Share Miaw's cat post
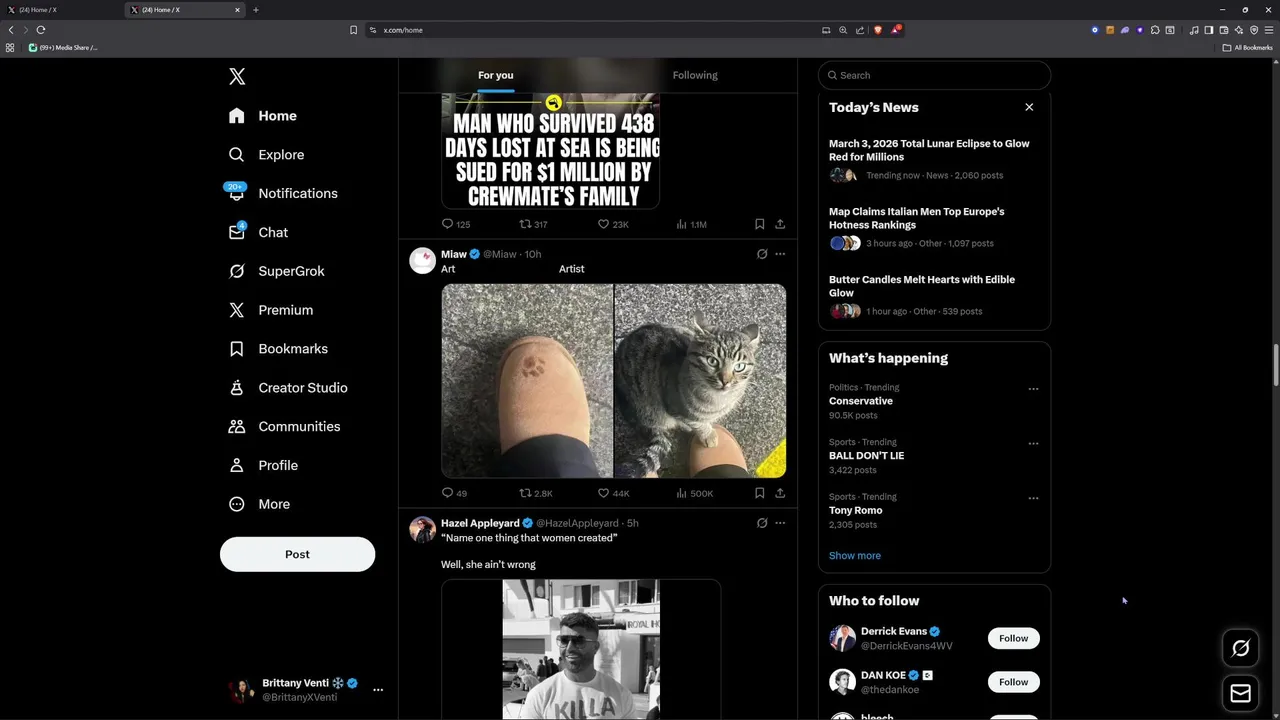Image resolution: width=1280 pixels, height=720 pixels. tap(780, 493)
